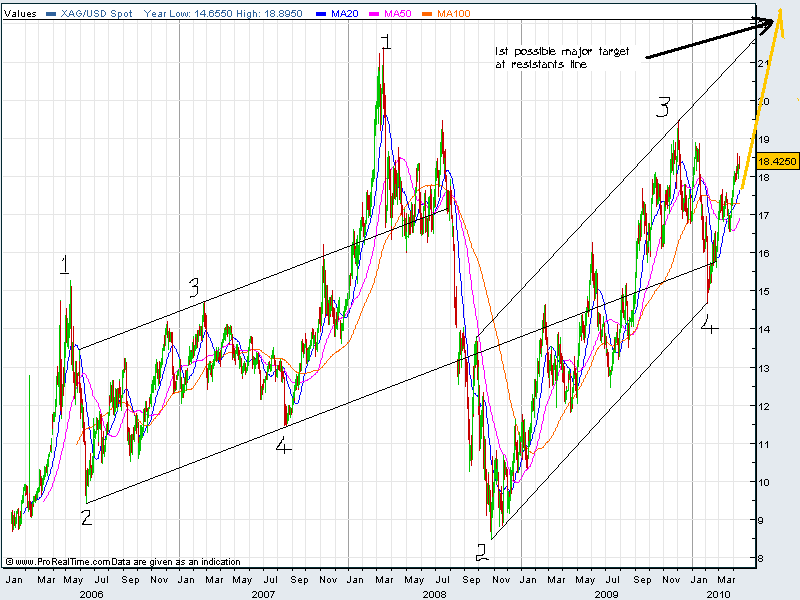
Task: Click the MA50 magenta legend swatch
Action: pos(374,14)
